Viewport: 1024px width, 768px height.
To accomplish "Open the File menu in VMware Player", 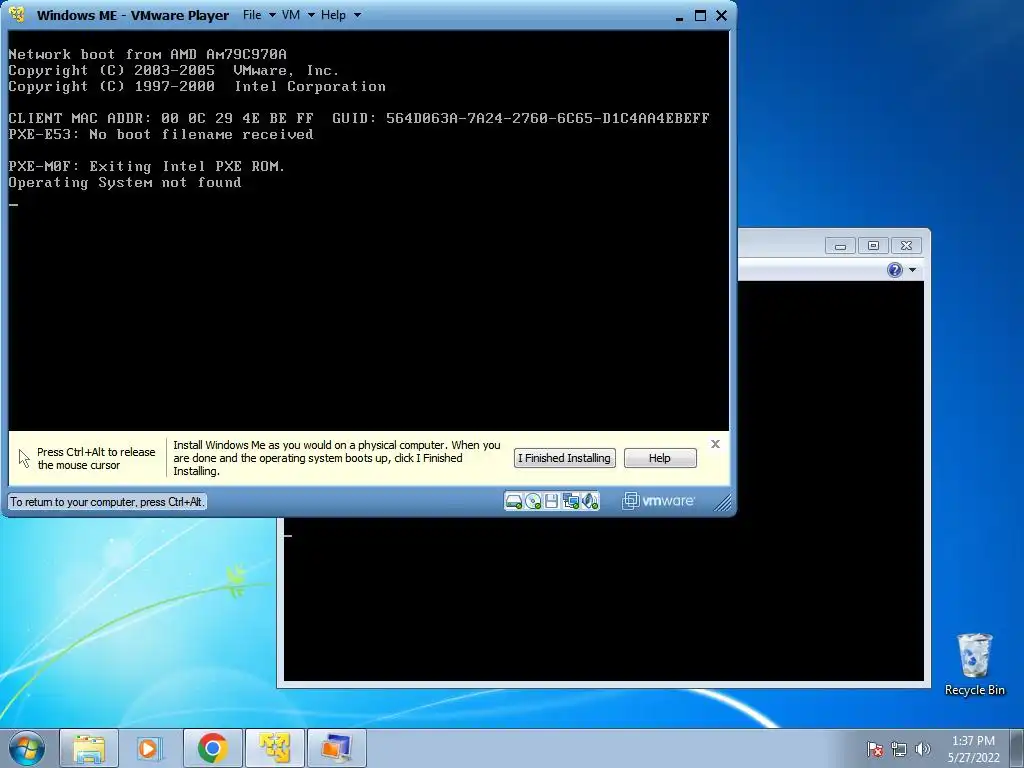I will [252, 15].
